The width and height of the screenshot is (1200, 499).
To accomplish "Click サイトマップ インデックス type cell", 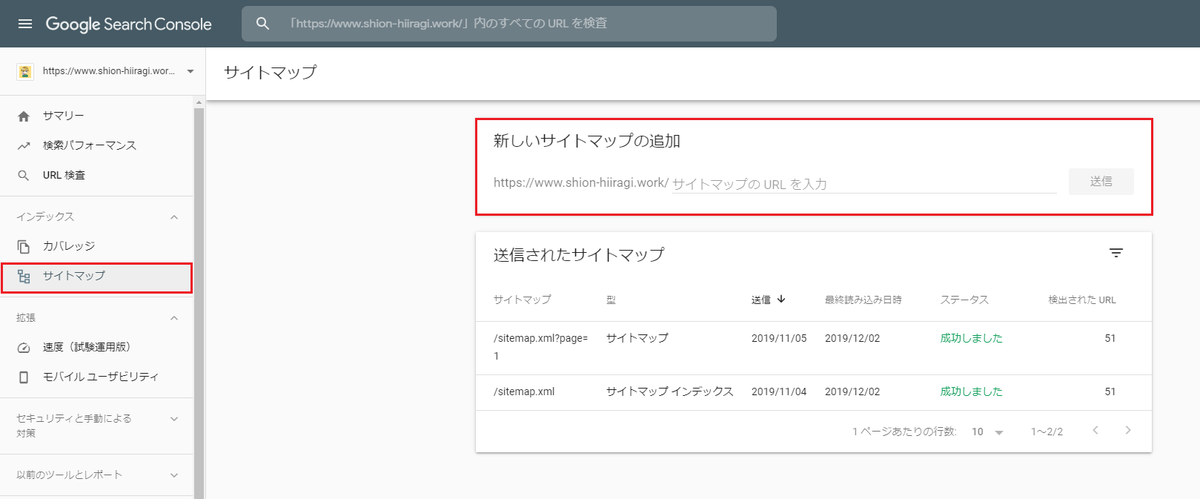I will point(670,391).
